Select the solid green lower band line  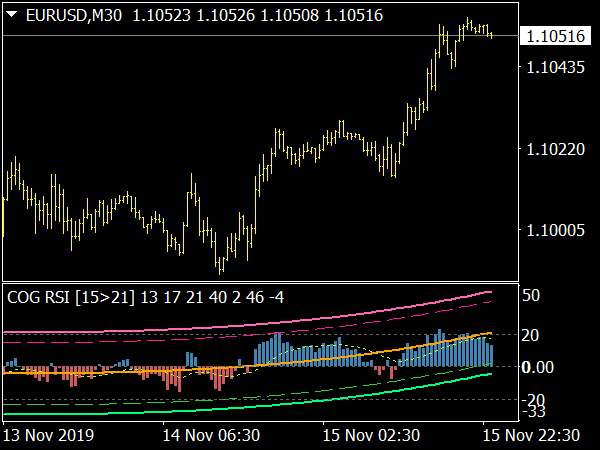[300, 406]
